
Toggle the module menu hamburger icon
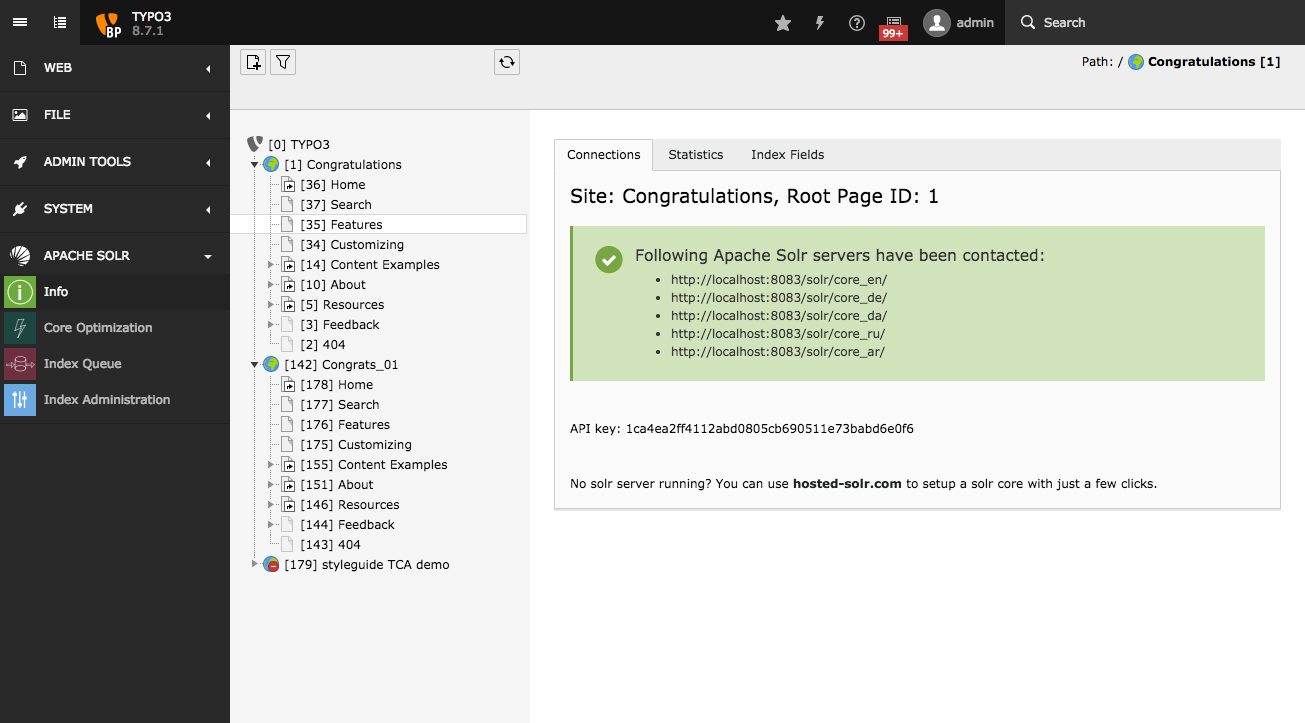pyautogui.click(x=20, y=22)
